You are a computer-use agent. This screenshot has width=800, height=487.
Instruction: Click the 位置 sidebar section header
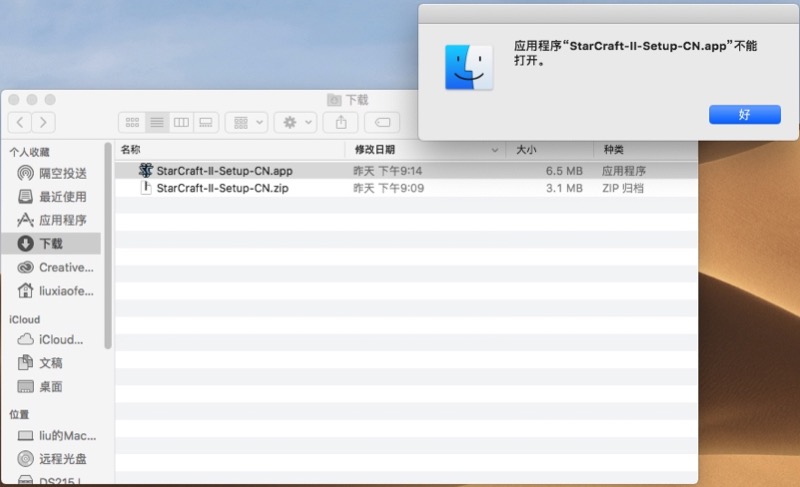pos(19,414)
